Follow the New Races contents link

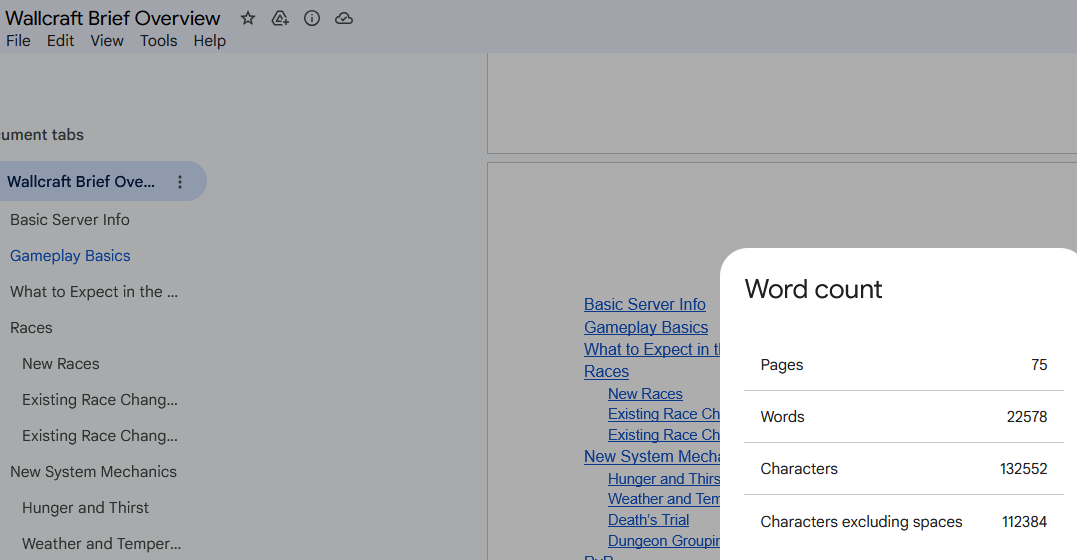[x=645, y=394]
